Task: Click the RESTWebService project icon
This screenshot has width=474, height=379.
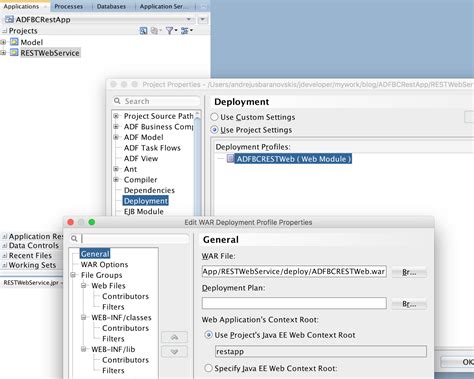Action: (x=14, y=53)
